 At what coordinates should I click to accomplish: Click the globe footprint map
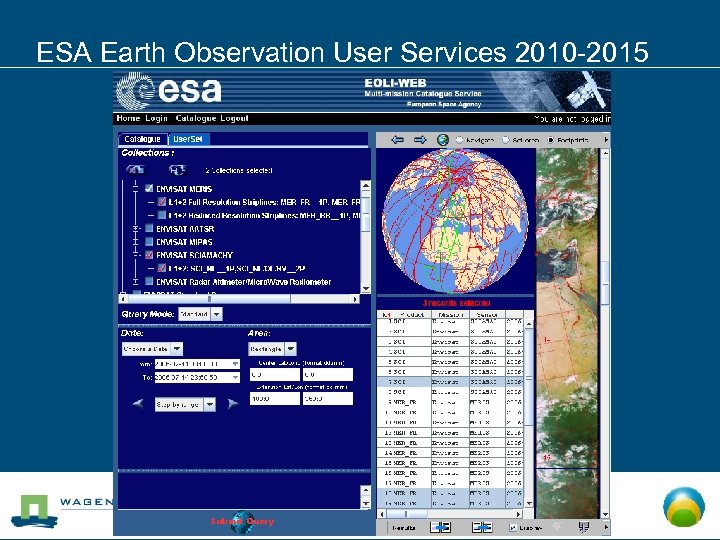[455, 221]
